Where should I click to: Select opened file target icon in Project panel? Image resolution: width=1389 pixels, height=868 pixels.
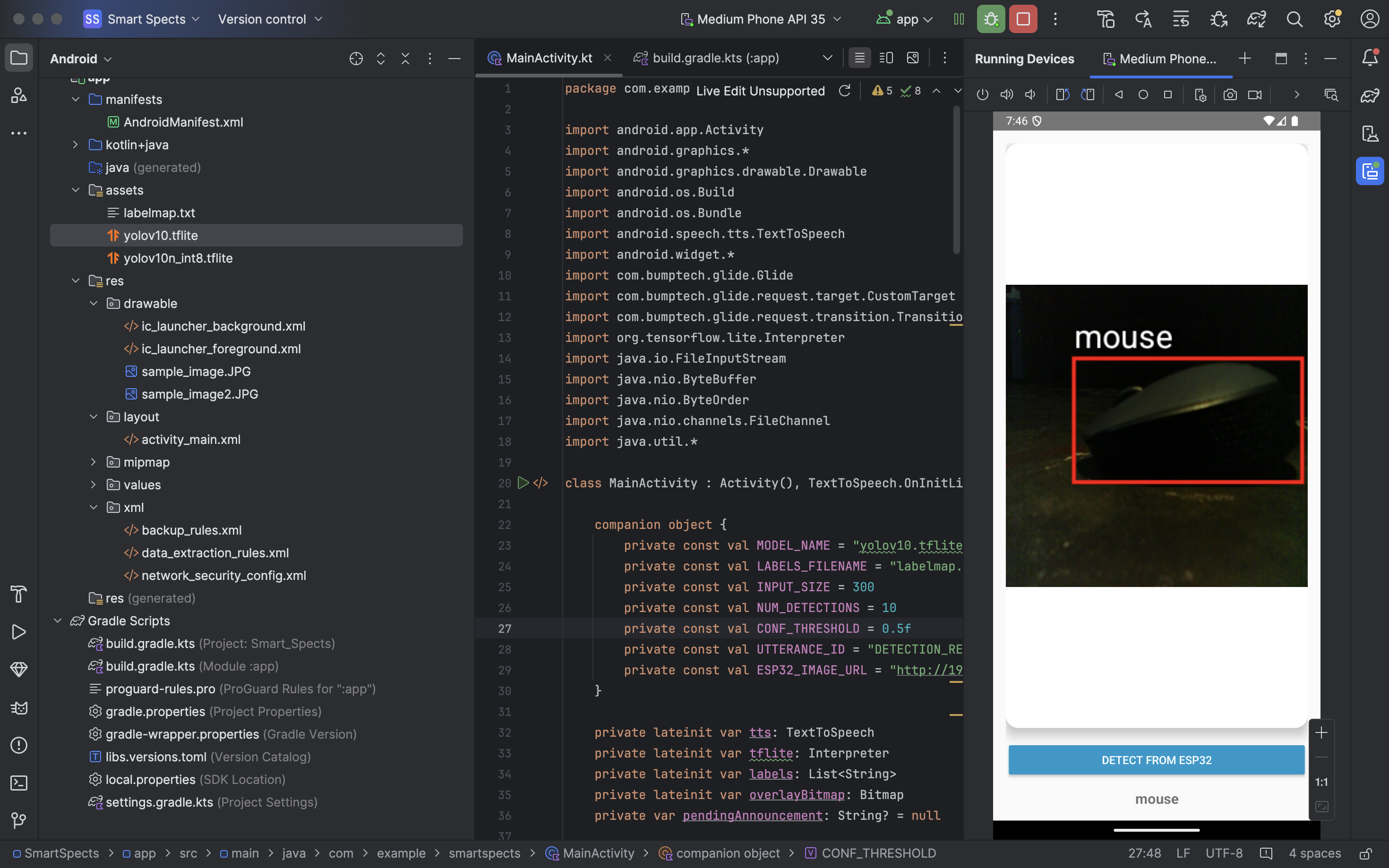click(x=355, y=59)
